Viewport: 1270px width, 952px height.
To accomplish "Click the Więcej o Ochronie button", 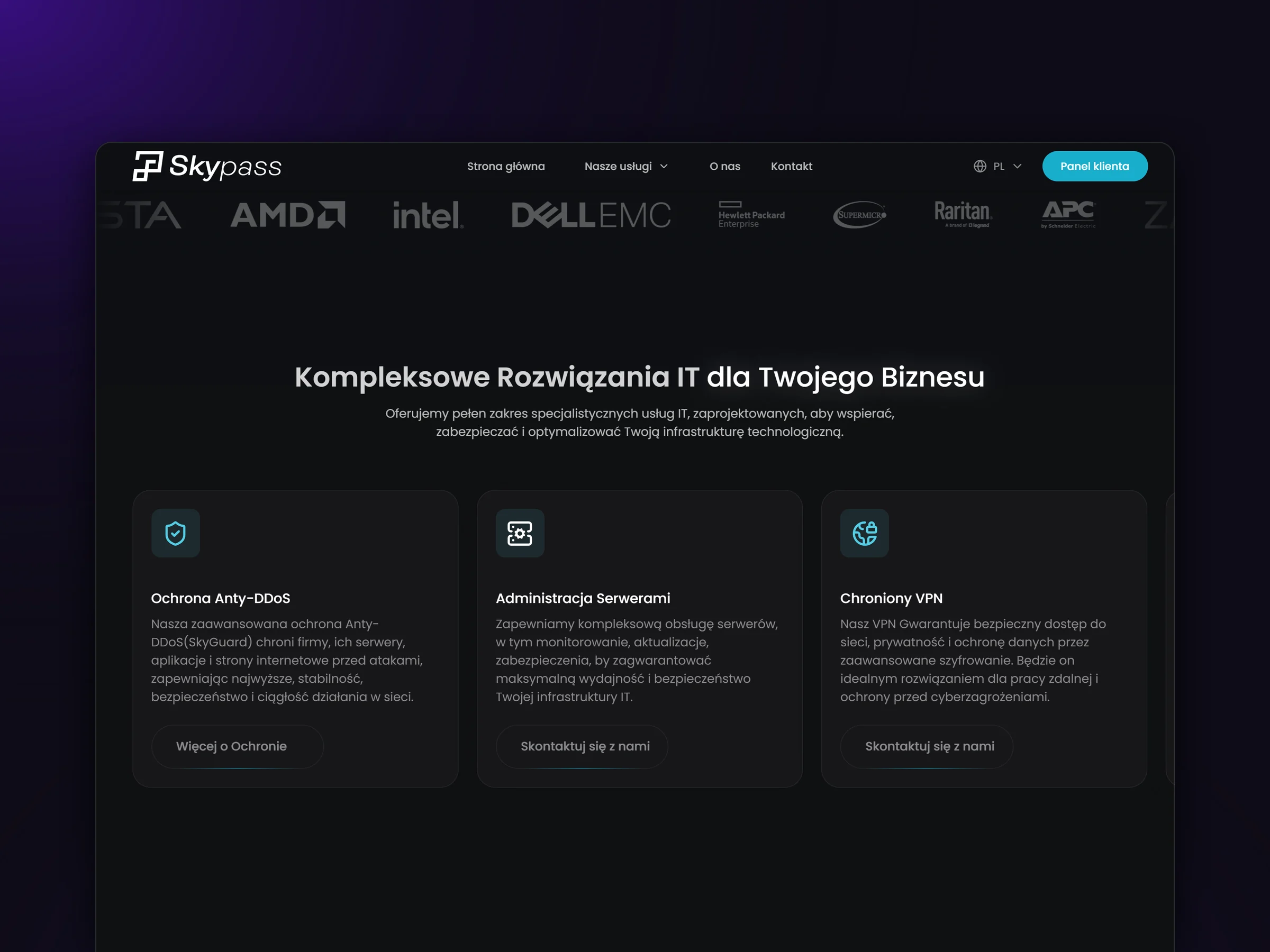I will (237, 747).
